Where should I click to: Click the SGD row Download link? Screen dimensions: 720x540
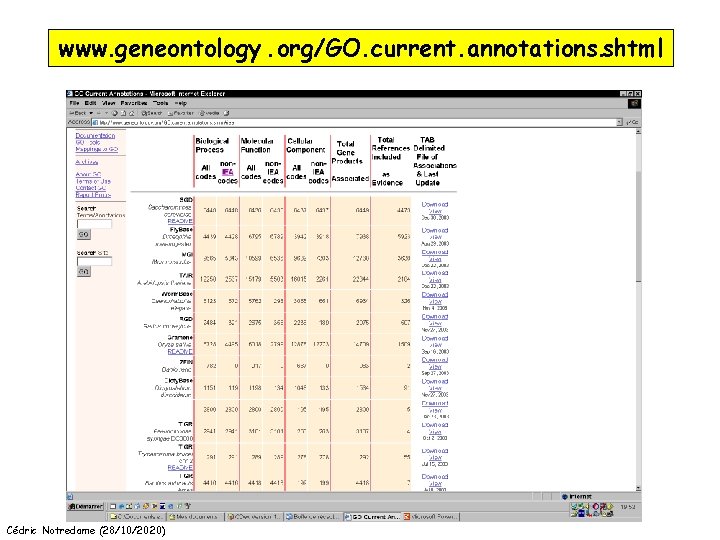pyautogui.click(x=434, y=204)
